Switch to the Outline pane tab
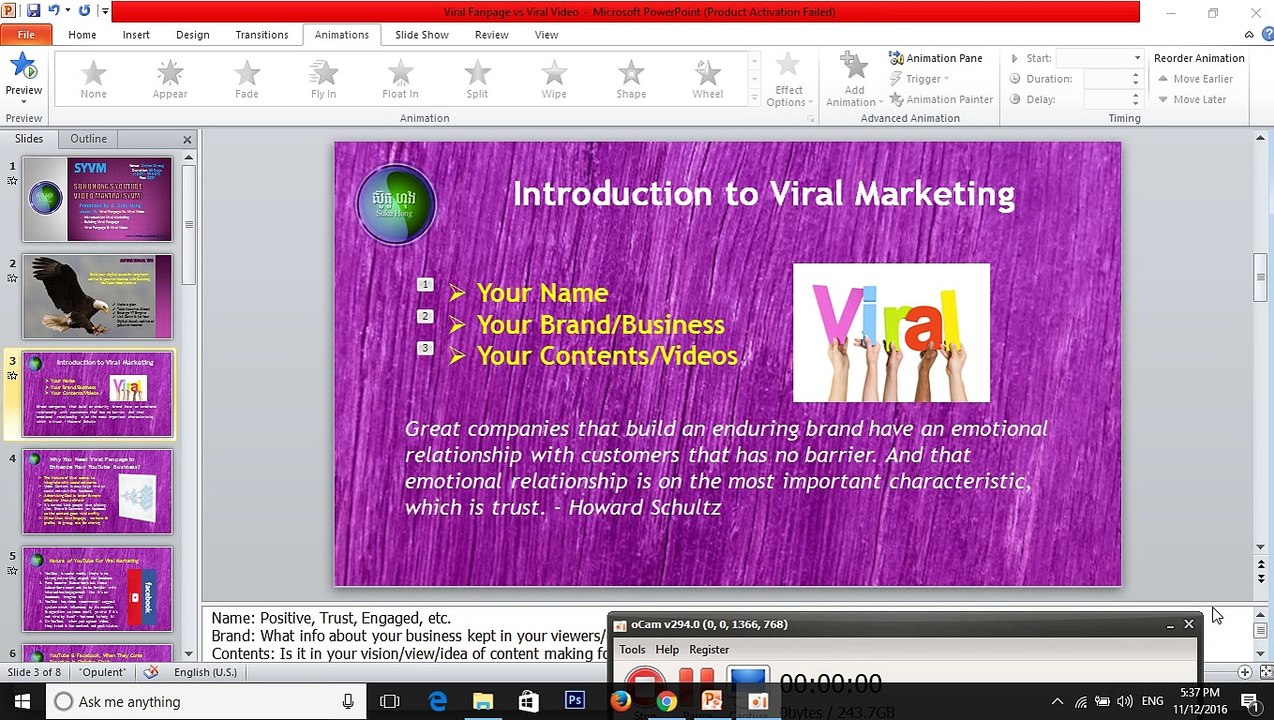 [x=88, y=139]
